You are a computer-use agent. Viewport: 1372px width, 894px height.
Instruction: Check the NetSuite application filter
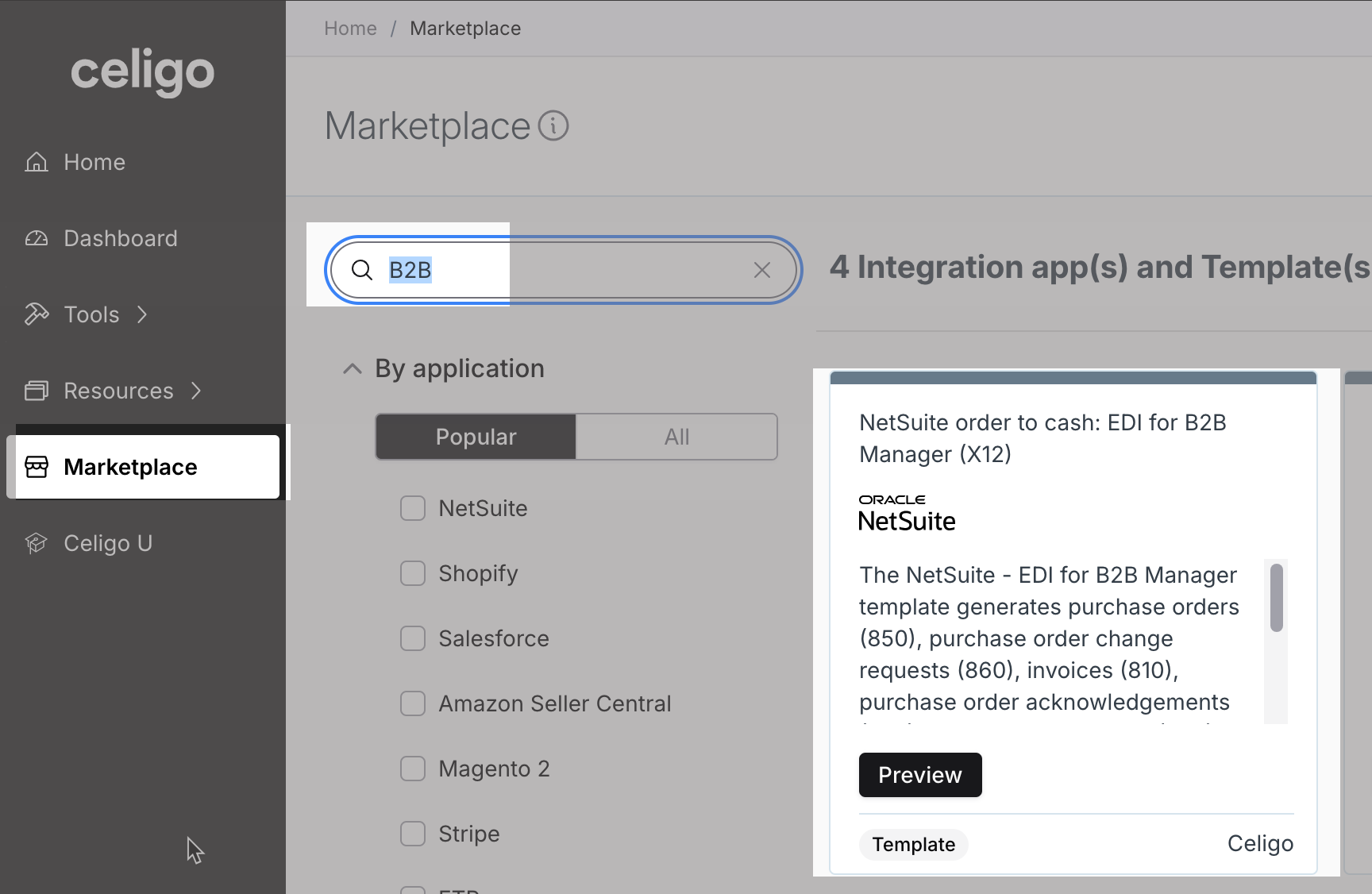pos(413,508)
